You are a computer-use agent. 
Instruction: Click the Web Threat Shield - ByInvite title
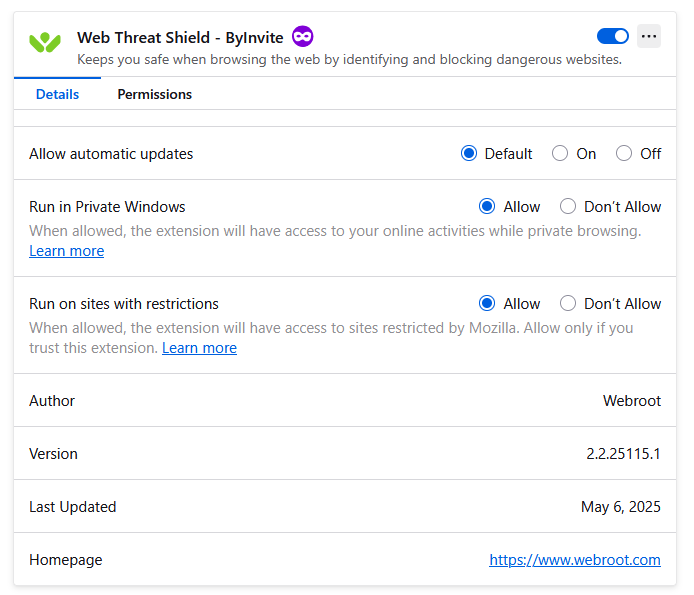pos(180,38)
